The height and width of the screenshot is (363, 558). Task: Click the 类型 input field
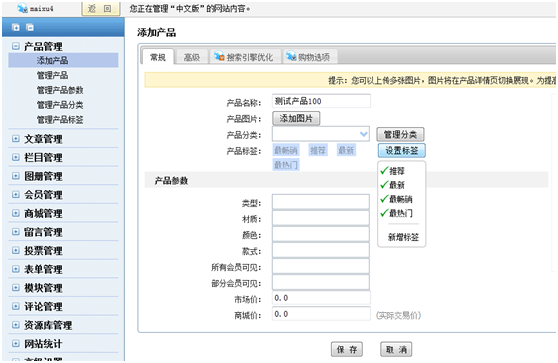tap(321, 202)
